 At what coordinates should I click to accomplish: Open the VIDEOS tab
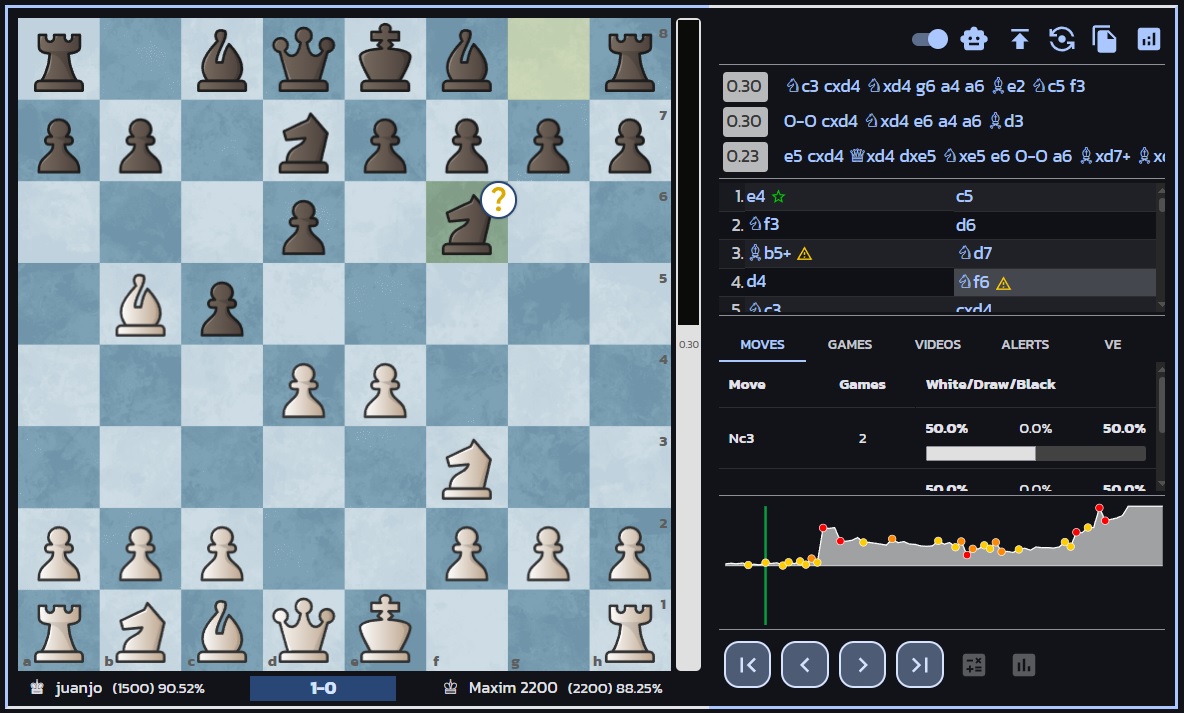tap(937, 344)
